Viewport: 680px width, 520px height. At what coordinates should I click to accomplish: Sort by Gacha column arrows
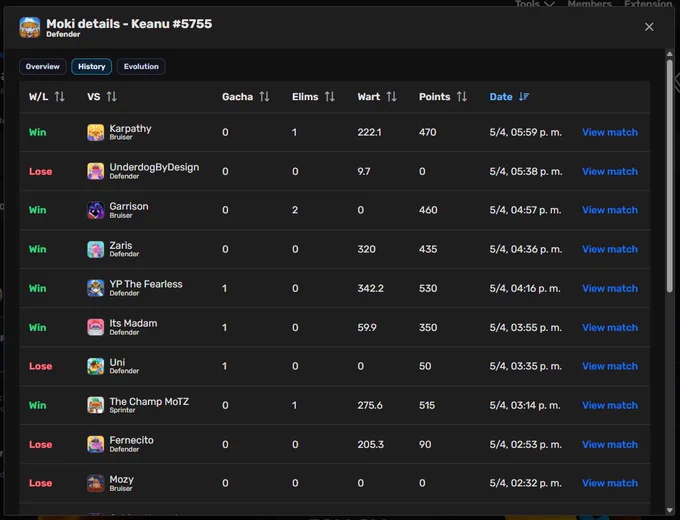pos(265,97)
